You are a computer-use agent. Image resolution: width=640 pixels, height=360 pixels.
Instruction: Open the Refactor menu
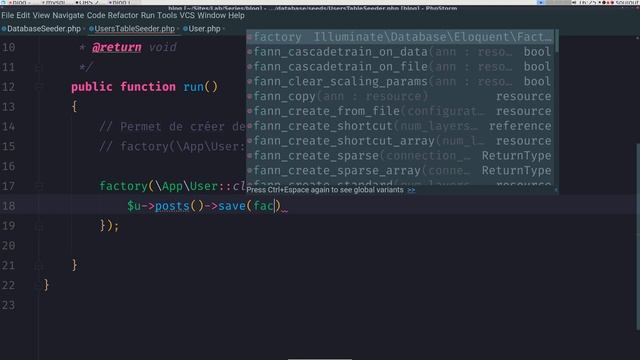coord(123,16)
